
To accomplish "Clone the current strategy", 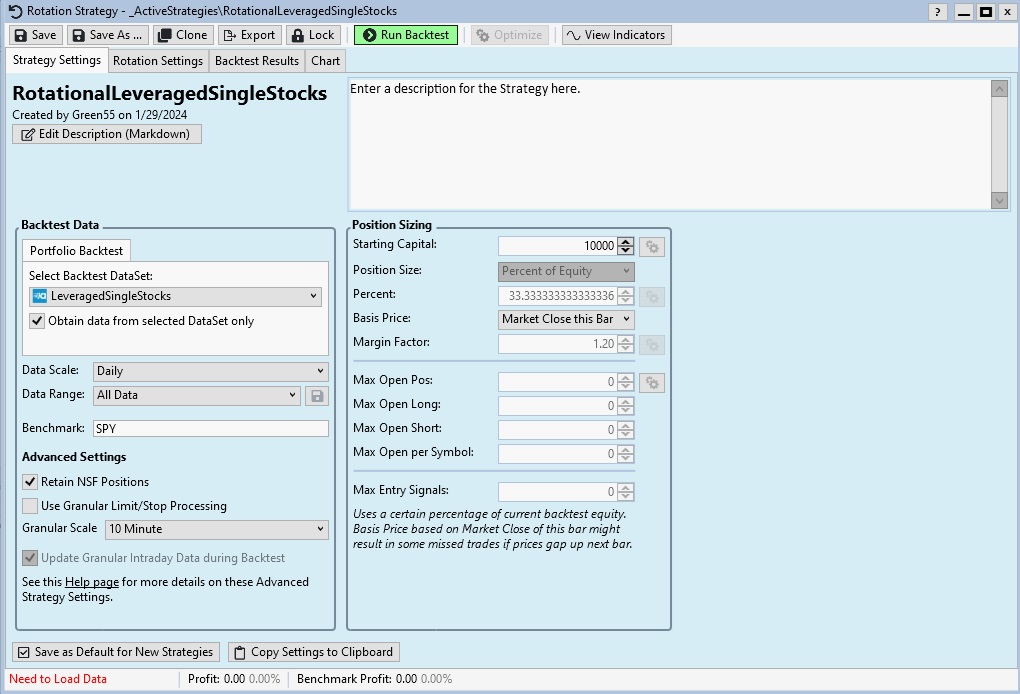I will click(x=183, y=35).
